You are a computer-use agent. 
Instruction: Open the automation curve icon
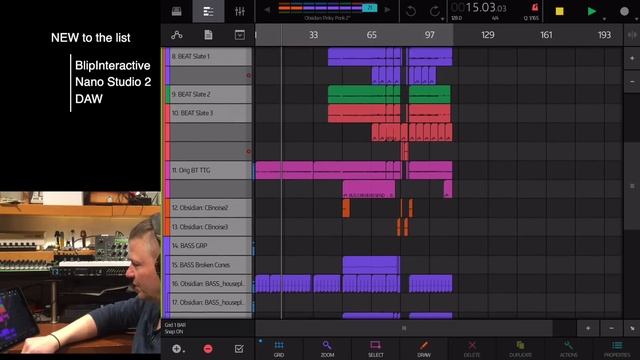coord(177,35)
